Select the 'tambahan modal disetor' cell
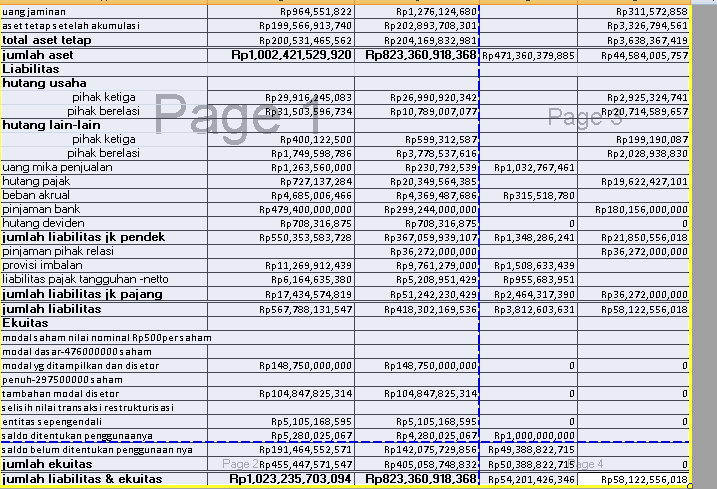 [x=104, y=394]
